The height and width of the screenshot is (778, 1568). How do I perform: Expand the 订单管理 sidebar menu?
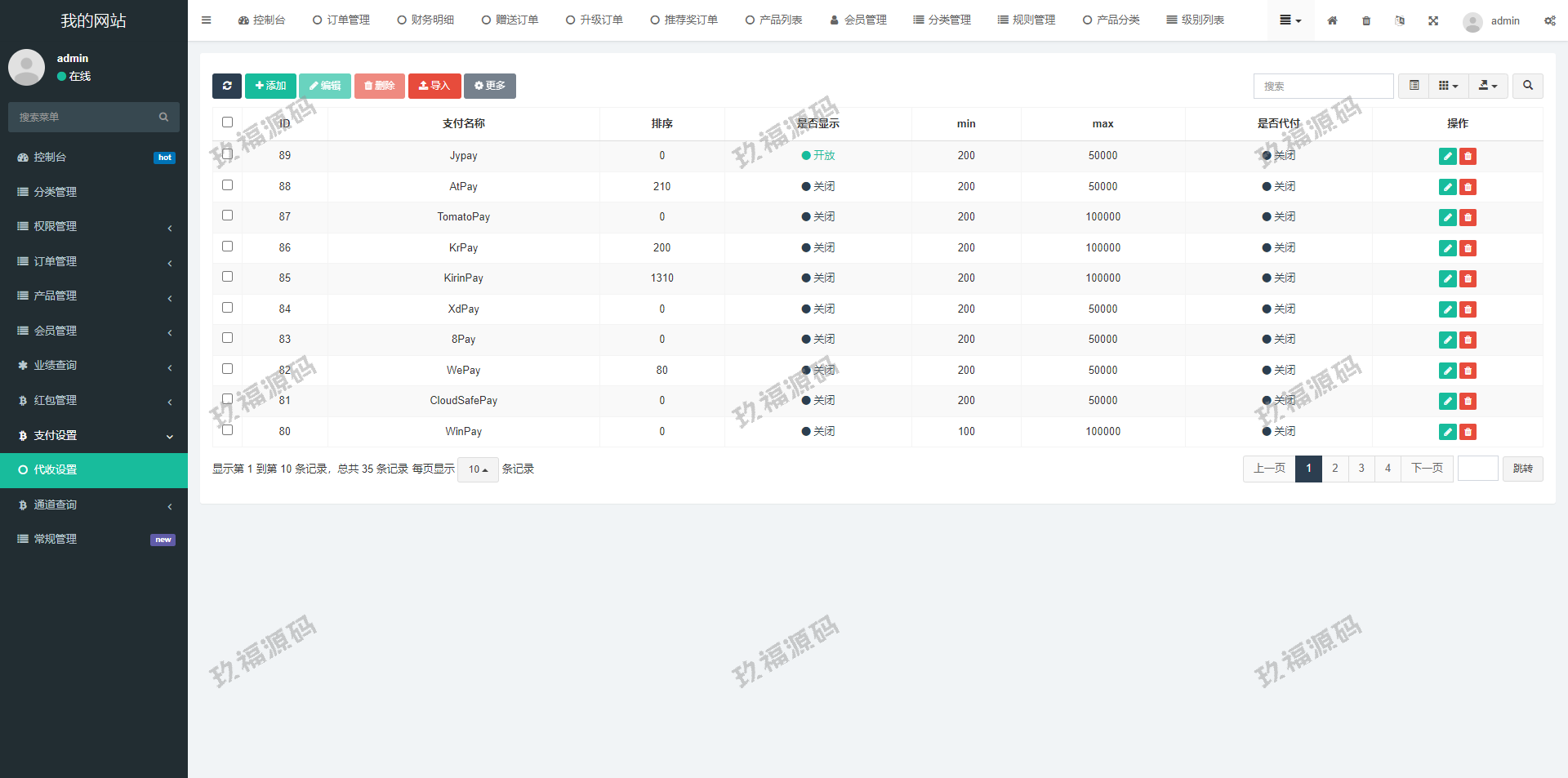tap(94, 261)
